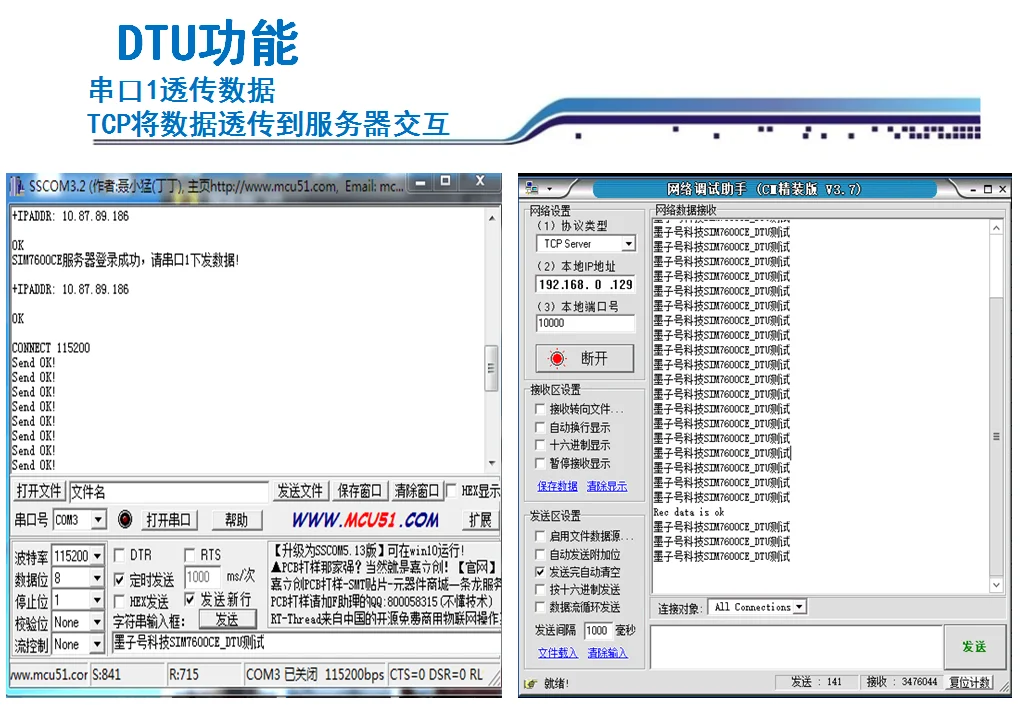Click the 保存数据 link

pyautogui.click(x=557, y=486)
